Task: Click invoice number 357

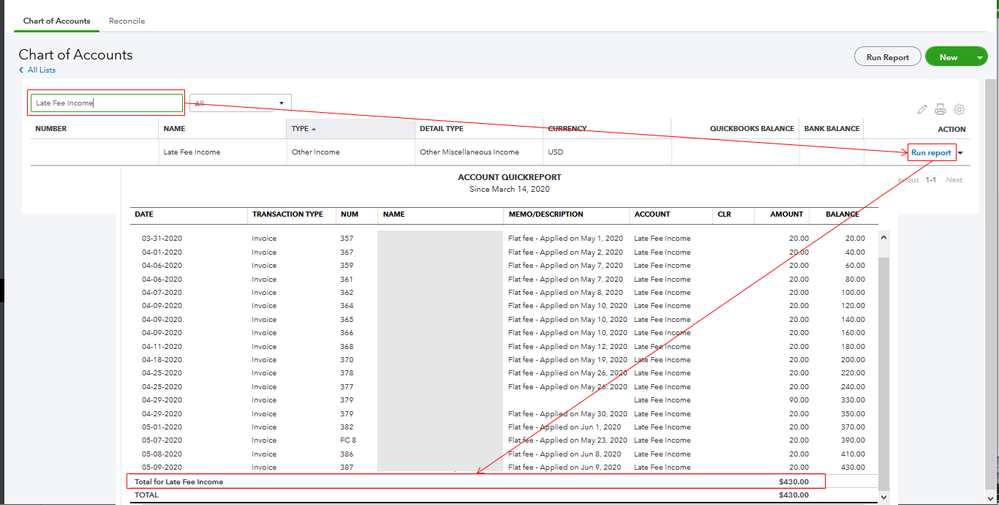Action: [347, 239]
